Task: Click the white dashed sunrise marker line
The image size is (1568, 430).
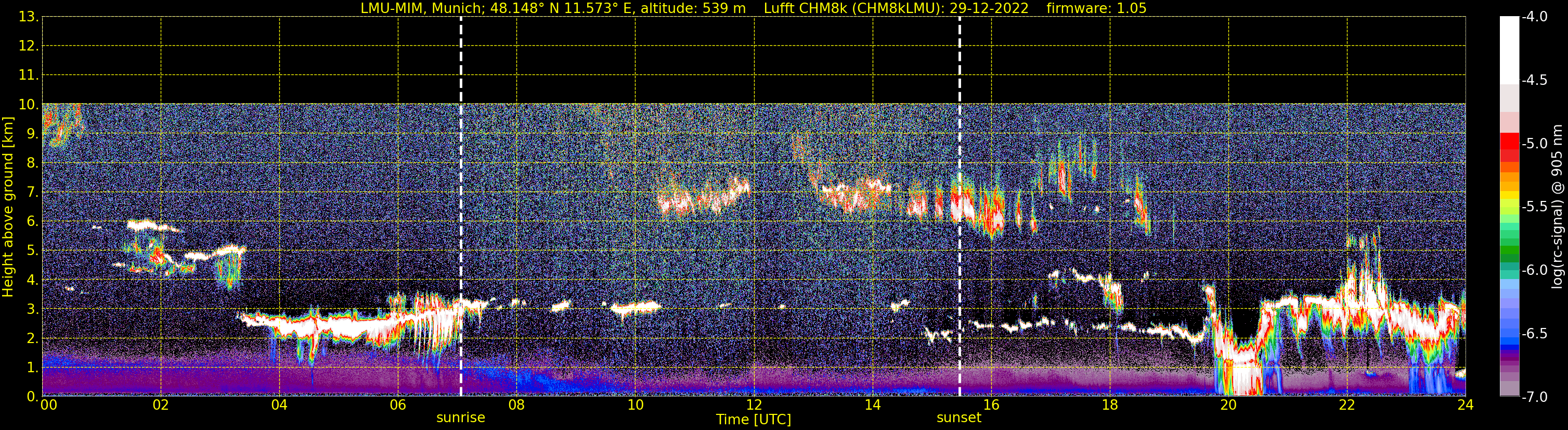Action: click(x=461, y=207)
